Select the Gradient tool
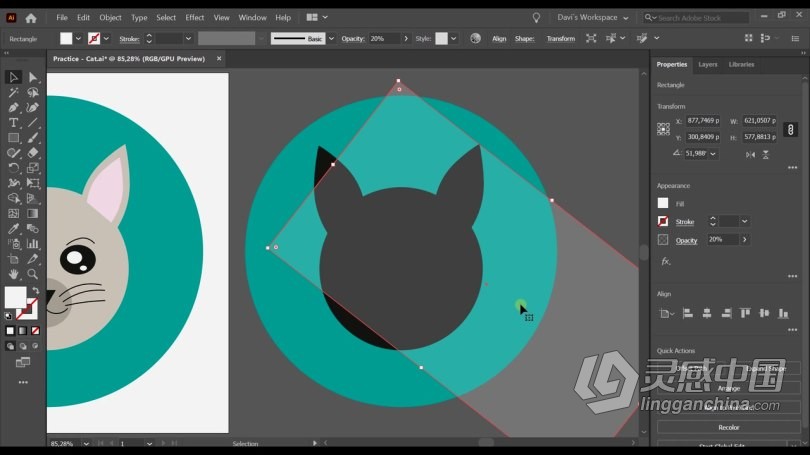This screenshot has height=455, width=810. [x=33, y=213]
